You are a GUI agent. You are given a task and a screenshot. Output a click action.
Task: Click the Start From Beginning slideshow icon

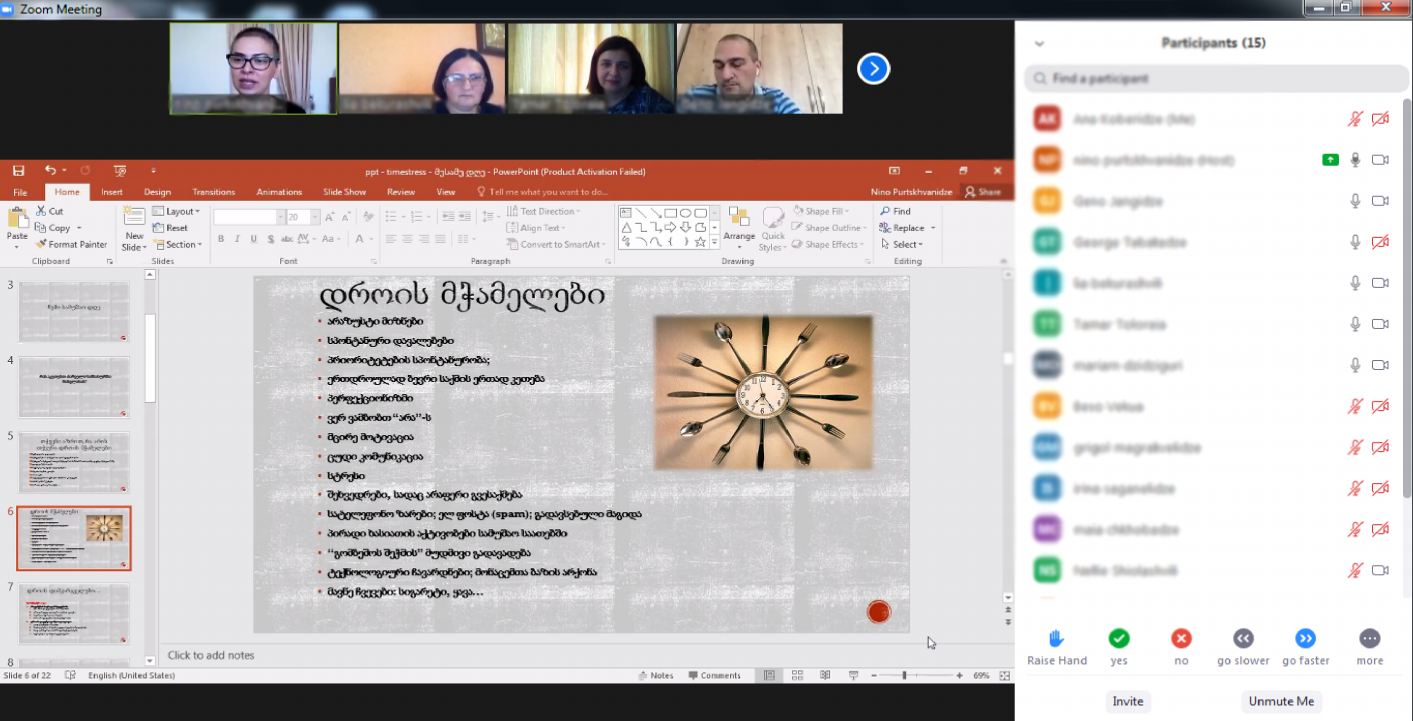coord(120,171)
